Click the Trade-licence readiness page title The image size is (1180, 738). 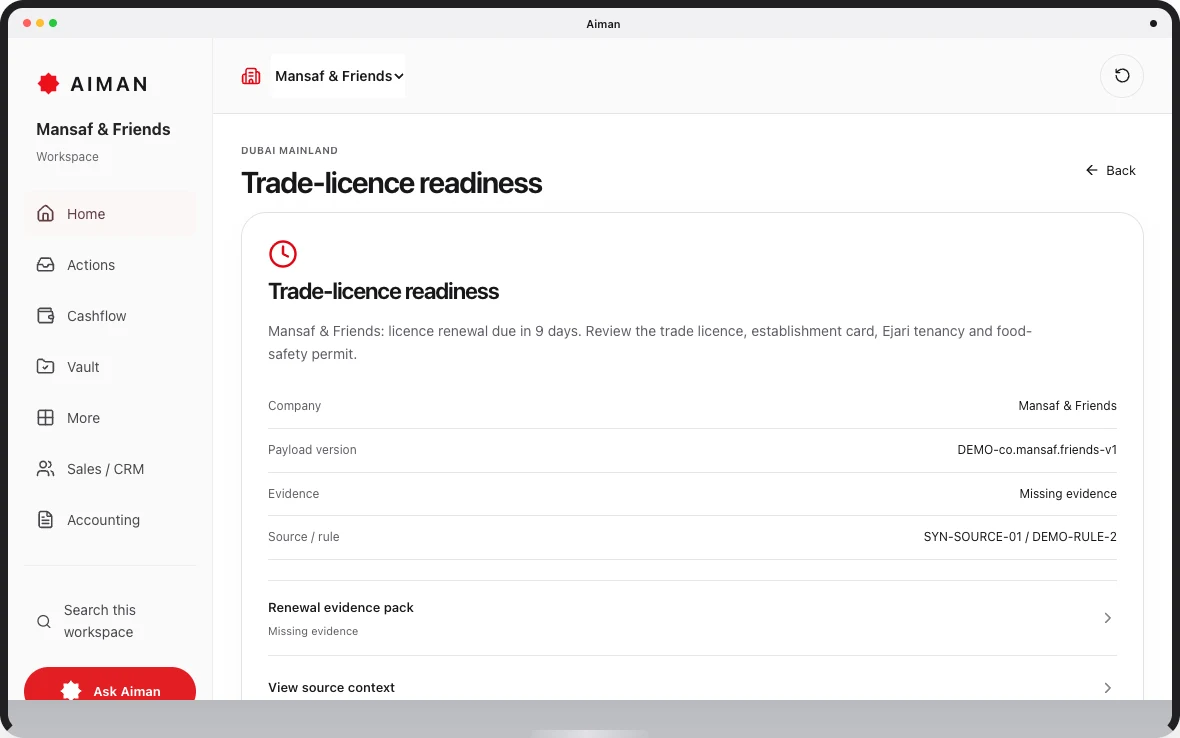coord(391,183)
